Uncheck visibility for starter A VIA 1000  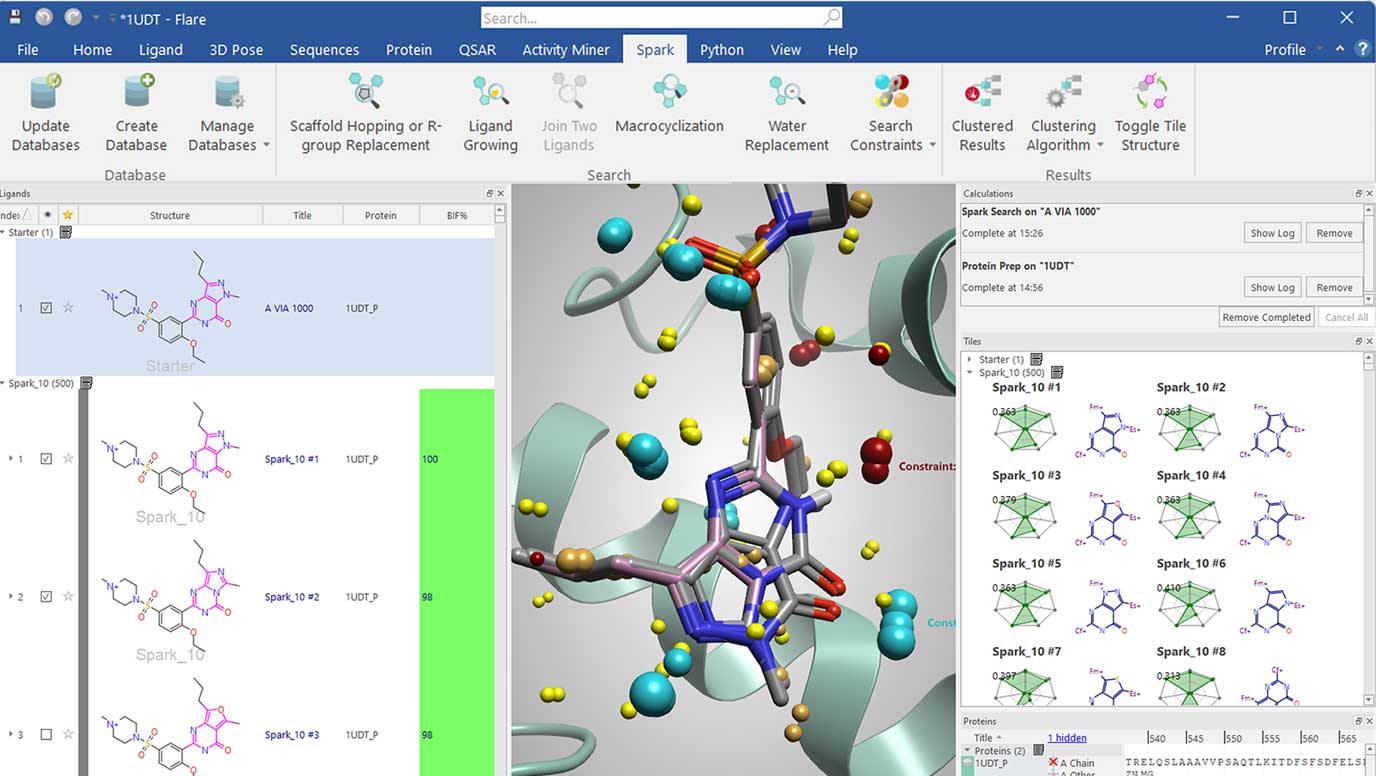pyautogui.click(x=46, y=308)
